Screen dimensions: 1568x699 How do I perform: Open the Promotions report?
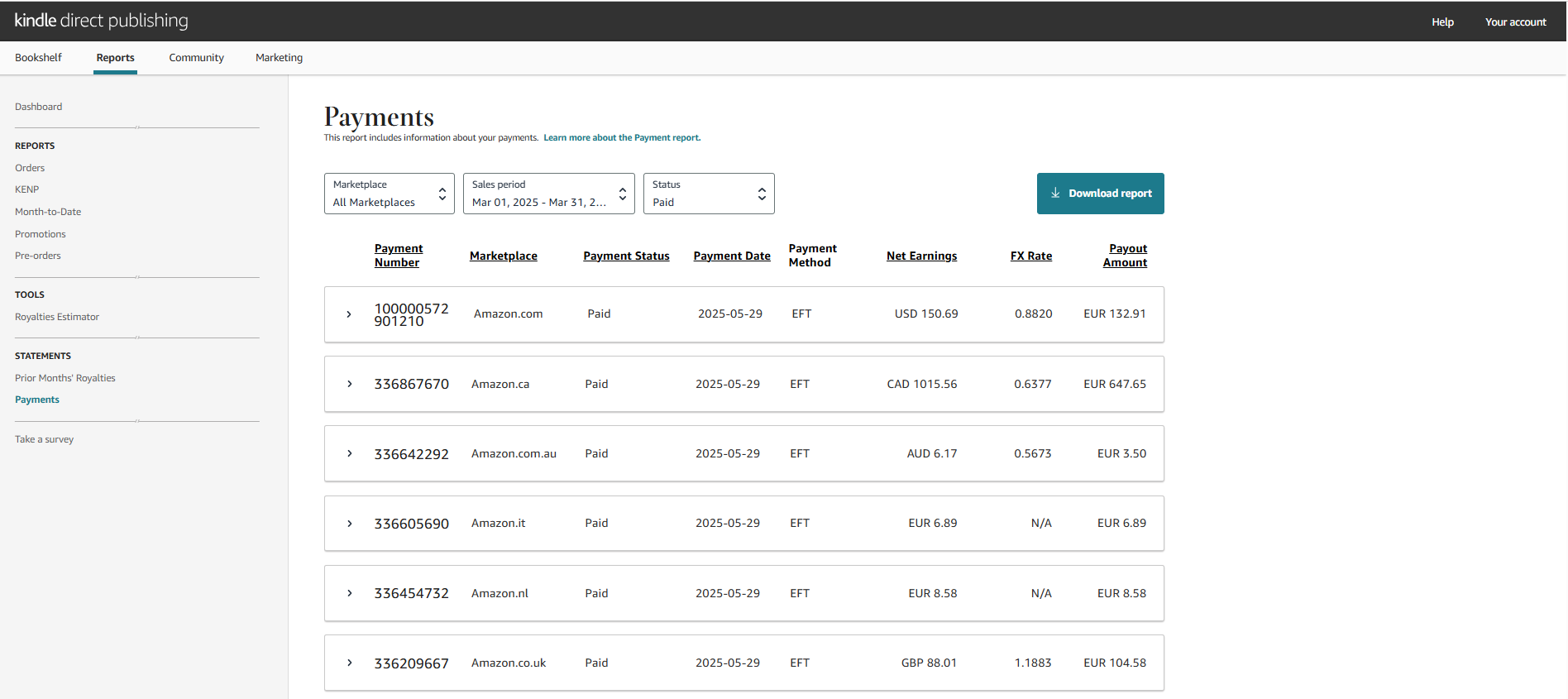tap(40, 234)
